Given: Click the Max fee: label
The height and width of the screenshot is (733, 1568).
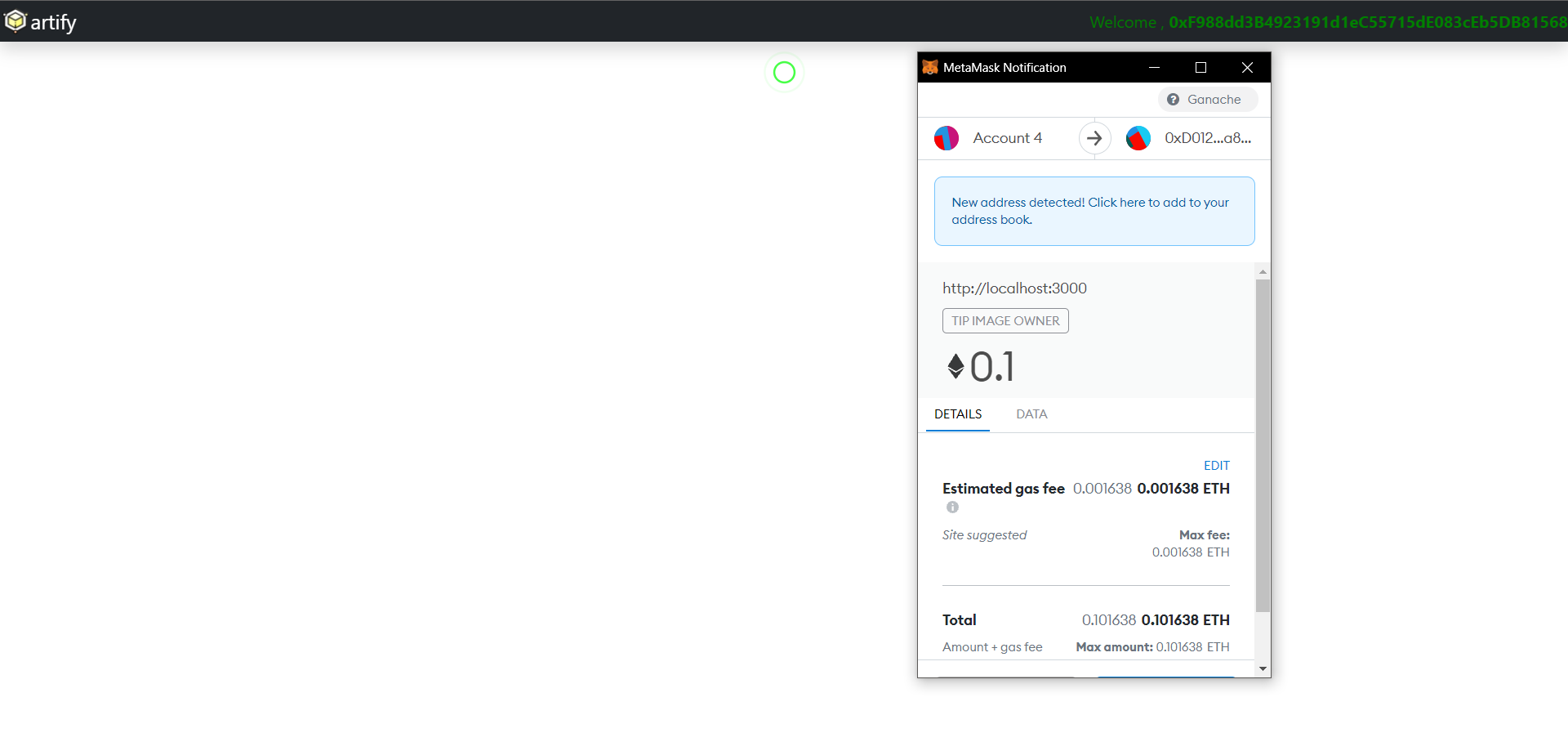Looking at the screenshot, I should 1205,535.
